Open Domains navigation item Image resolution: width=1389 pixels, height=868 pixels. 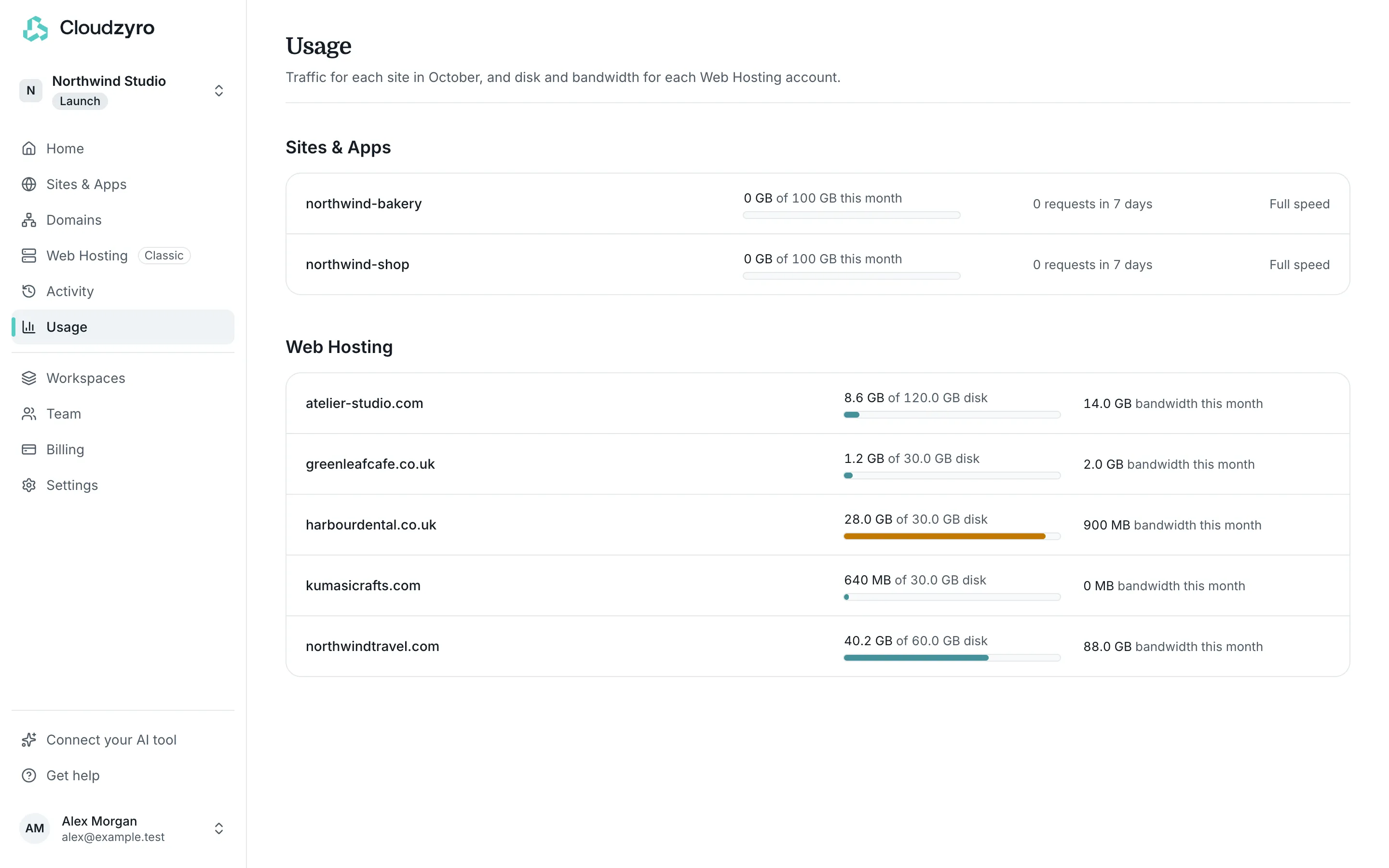pyautogui.click(x=123, y=220)
